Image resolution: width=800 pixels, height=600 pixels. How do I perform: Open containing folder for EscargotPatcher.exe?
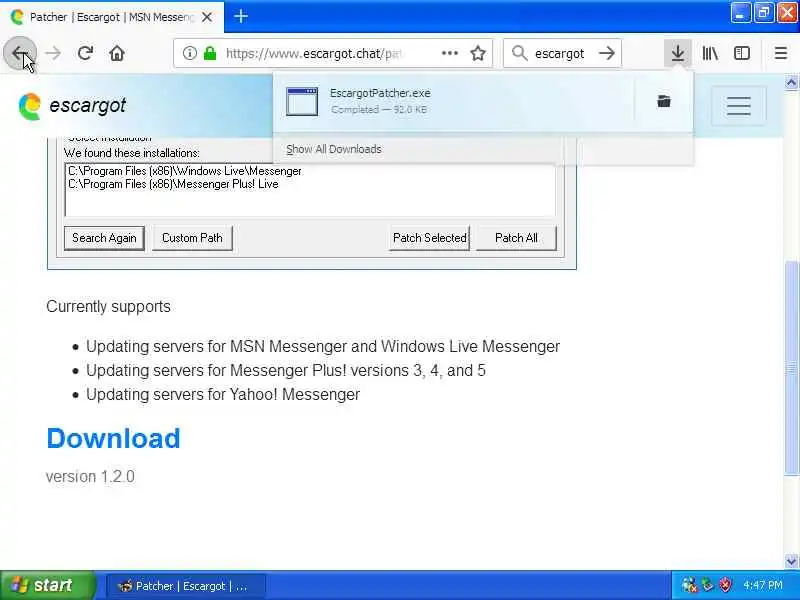[x=664, y=101]
